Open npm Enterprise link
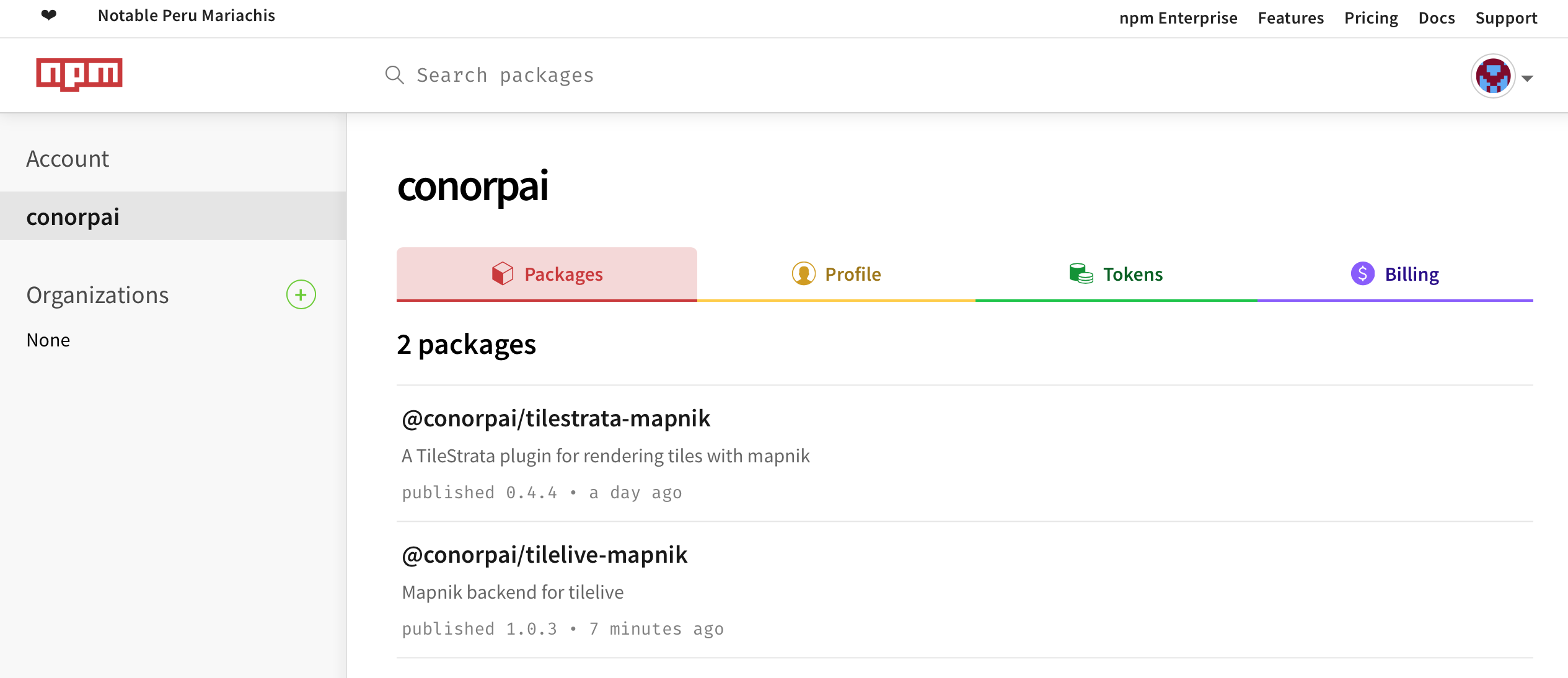 [1178, 18]
